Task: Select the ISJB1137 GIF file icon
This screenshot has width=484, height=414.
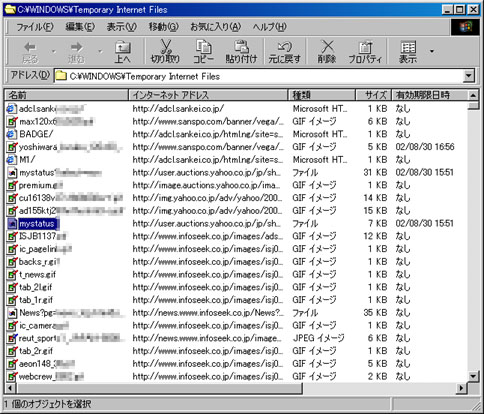Action: 12,236
